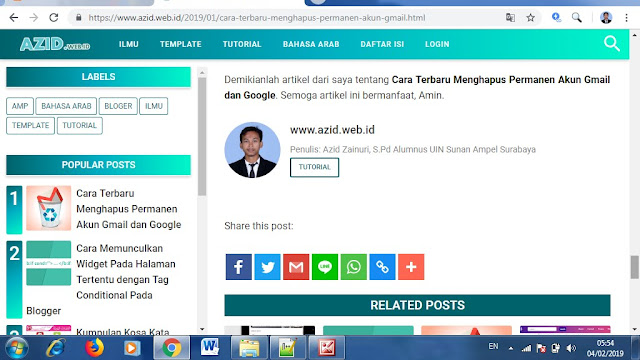Click TUTORIAL button under author info
The width and height of the screenshot is (640, 360).
point(314,167)
